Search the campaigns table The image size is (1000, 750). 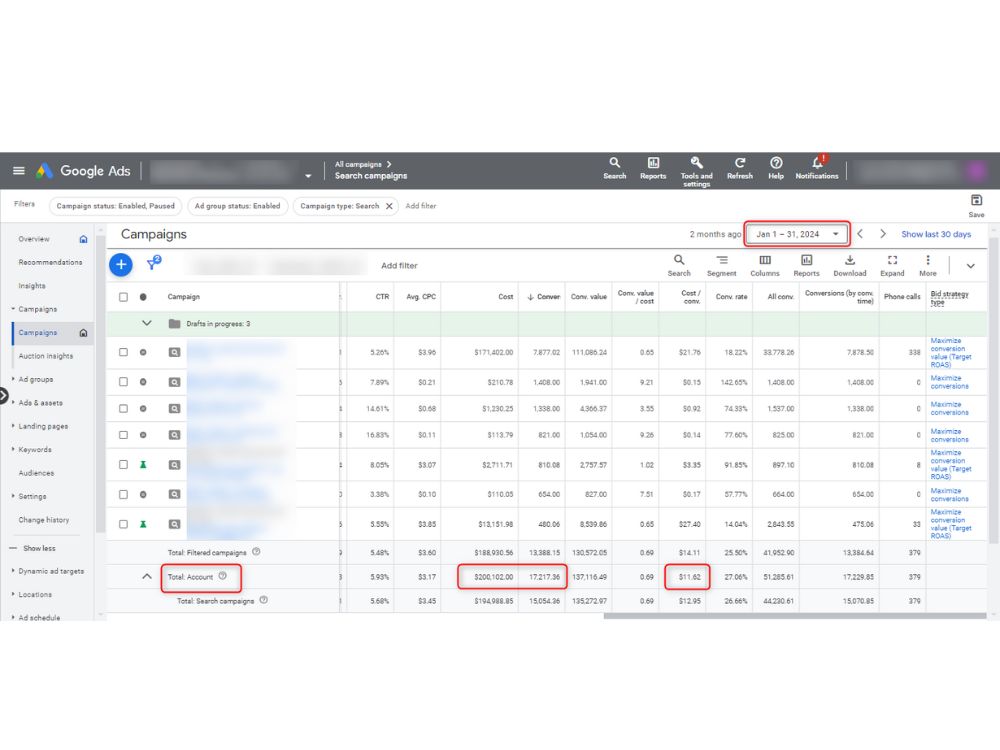[679, 265]
